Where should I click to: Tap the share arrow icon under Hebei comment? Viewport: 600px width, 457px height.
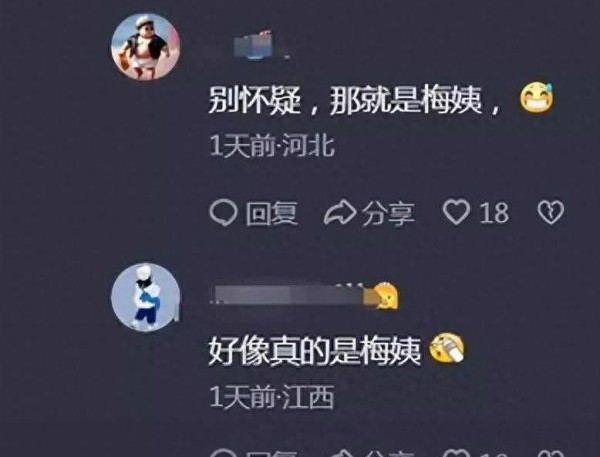340,212
